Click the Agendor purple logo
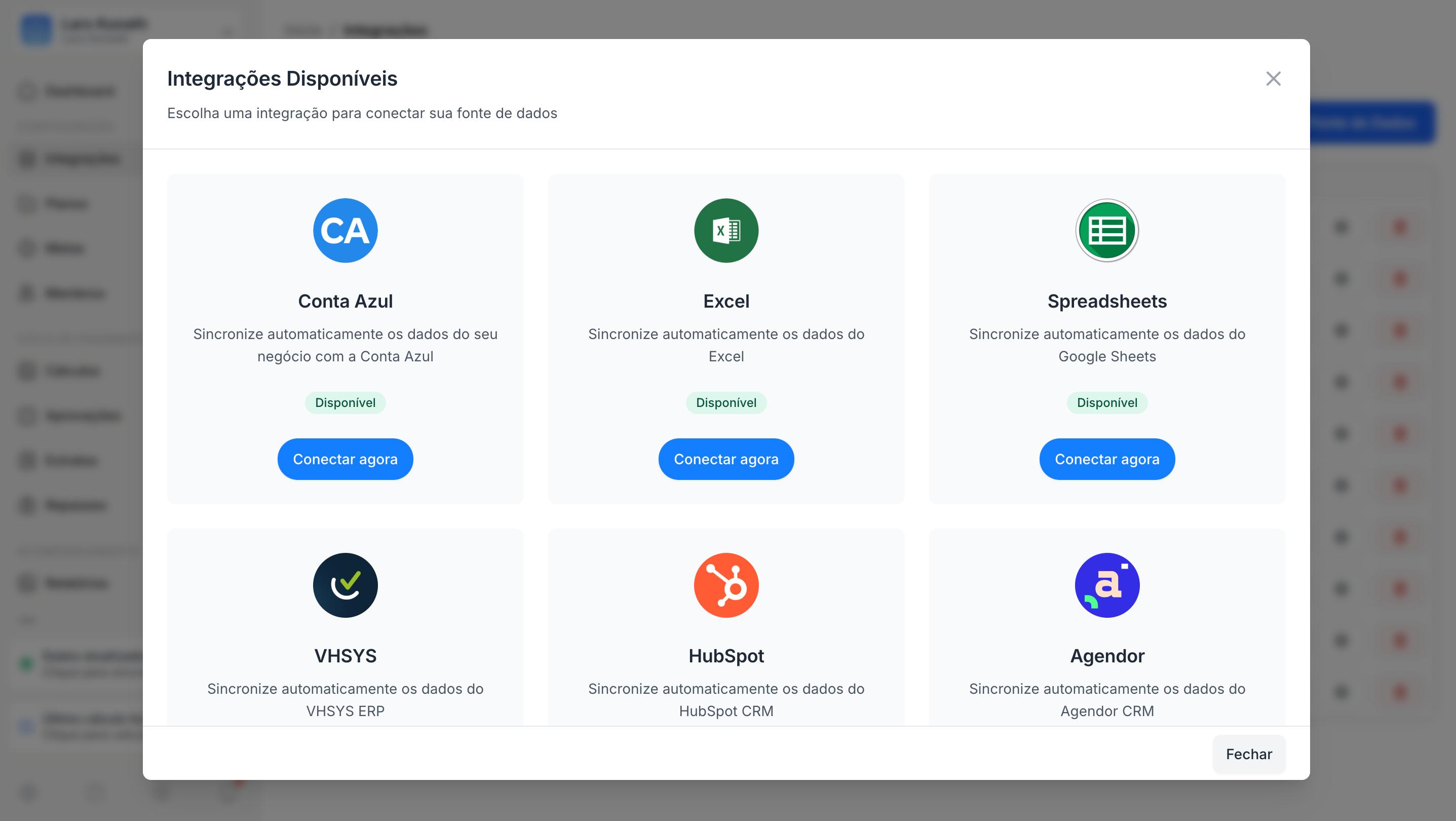 click(x=1107, y=585)
